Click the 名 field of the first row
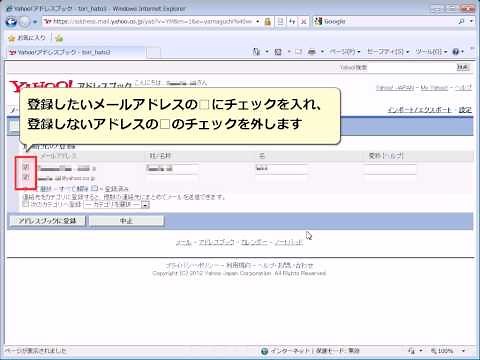The image size is (480, 360). coord(280,169)
